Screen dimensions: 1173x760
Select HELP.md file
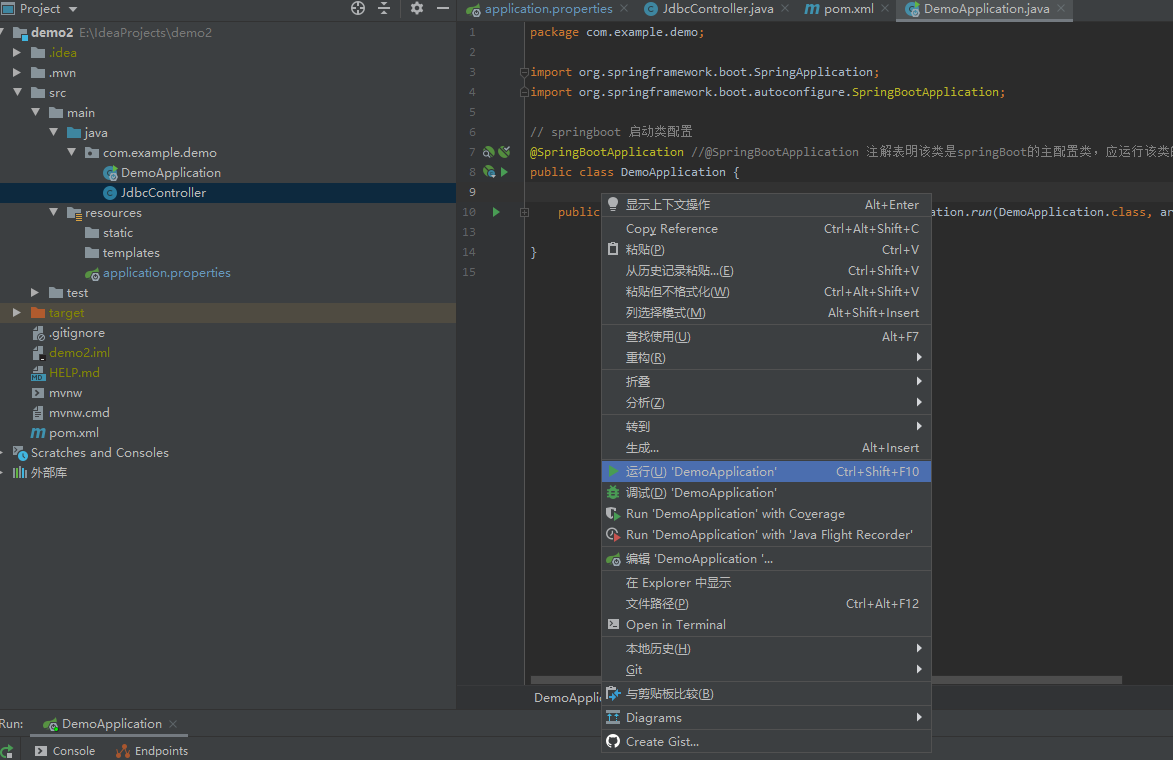(x=74, y=373)
